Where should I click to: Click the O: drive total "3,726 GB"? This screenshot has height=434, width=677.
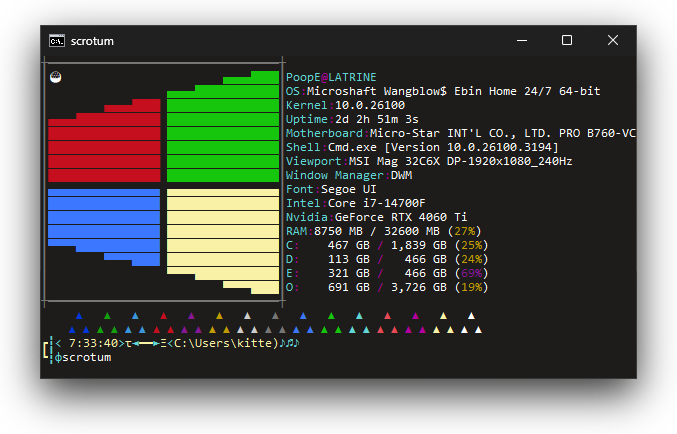click(419, 288)
